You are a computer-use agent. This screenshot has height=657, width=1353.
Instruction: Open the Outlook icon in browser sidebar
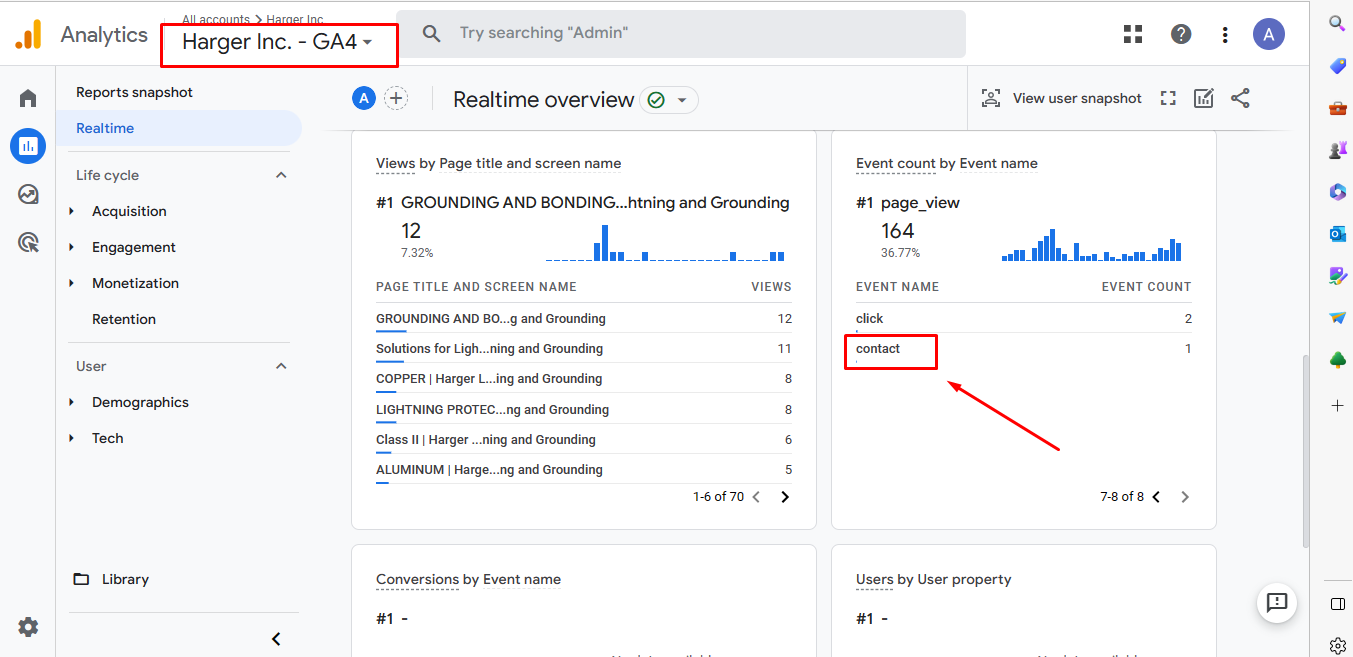pos(1337,233)
